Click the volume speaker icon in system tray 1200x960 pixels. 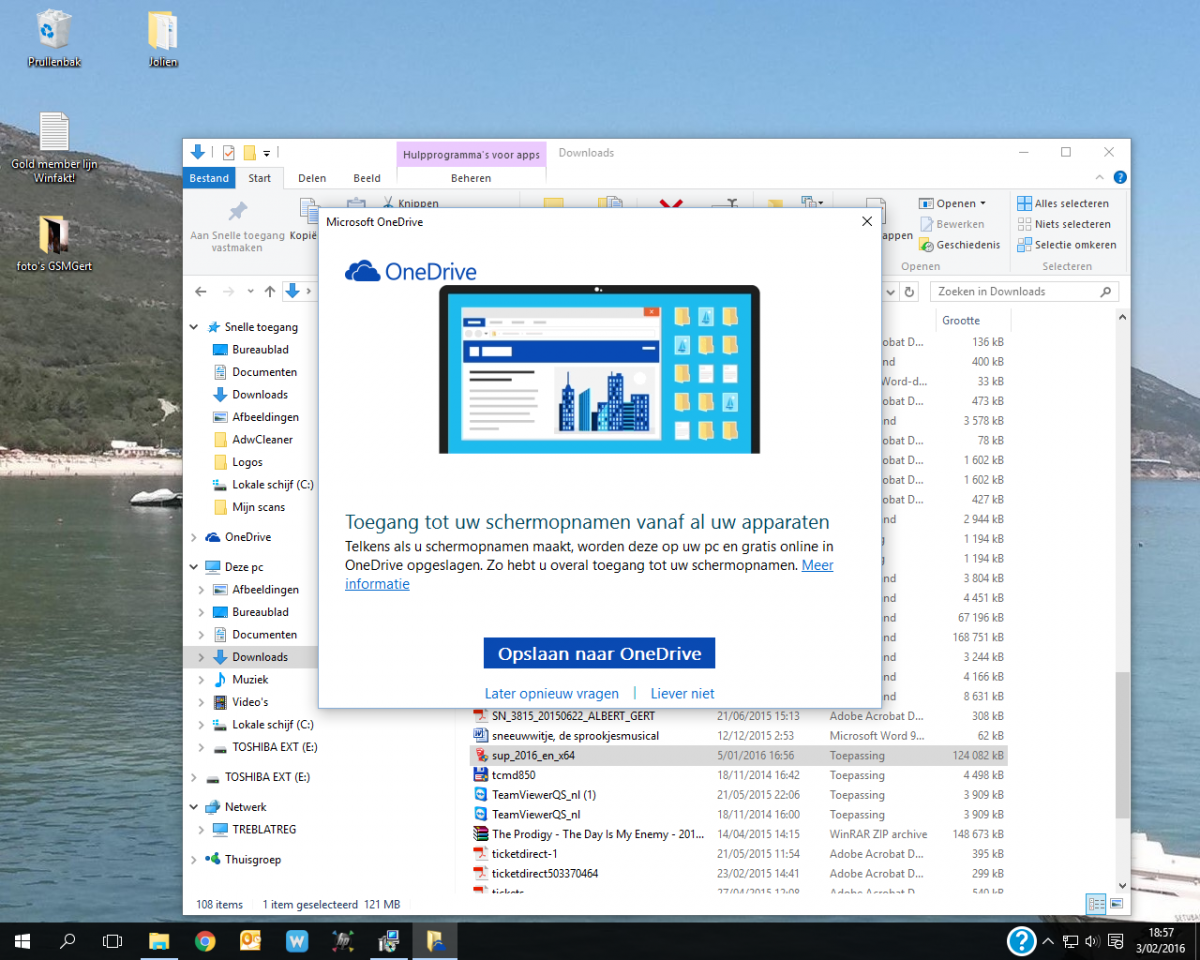tap(1091, 941)
